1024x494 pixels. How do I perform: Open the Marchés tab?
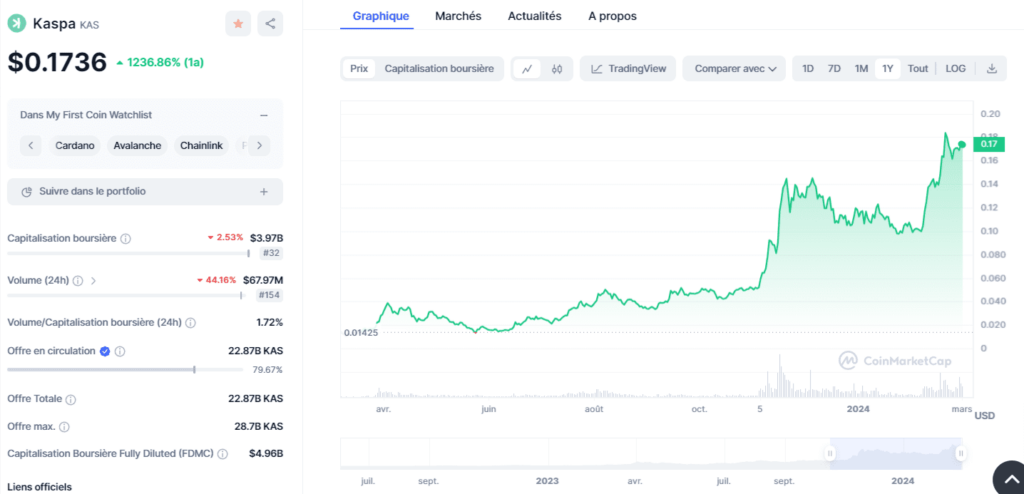click(x=458, y=16)
